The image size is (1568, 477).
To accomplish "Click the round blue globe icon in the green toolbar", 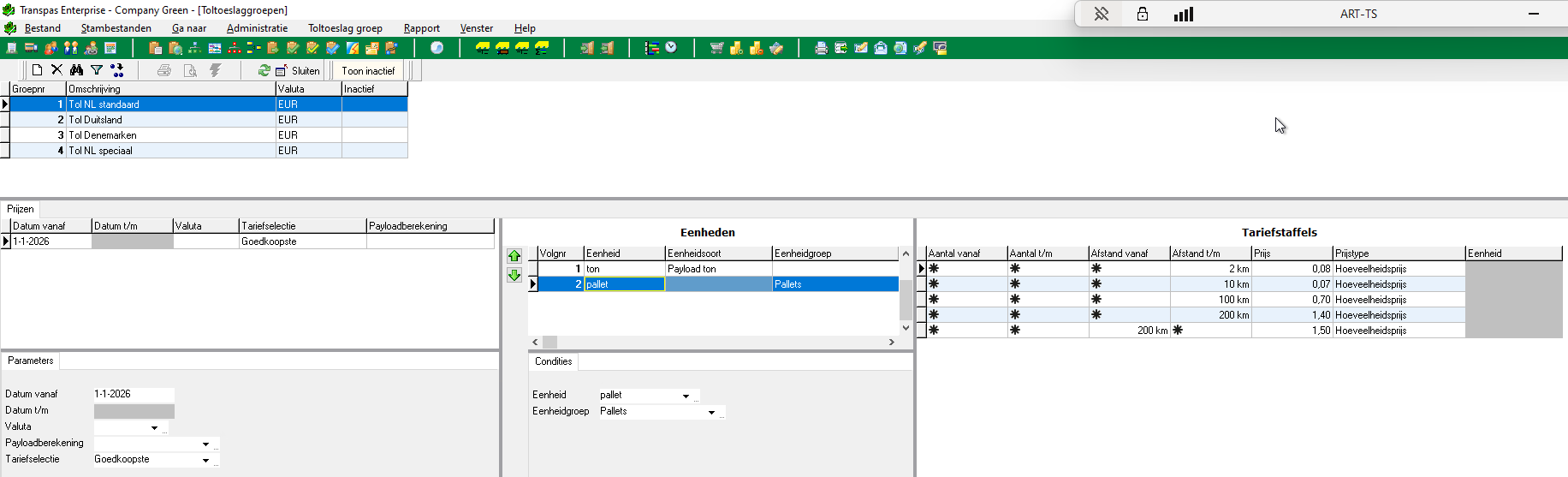I will (x=437, y=48).
